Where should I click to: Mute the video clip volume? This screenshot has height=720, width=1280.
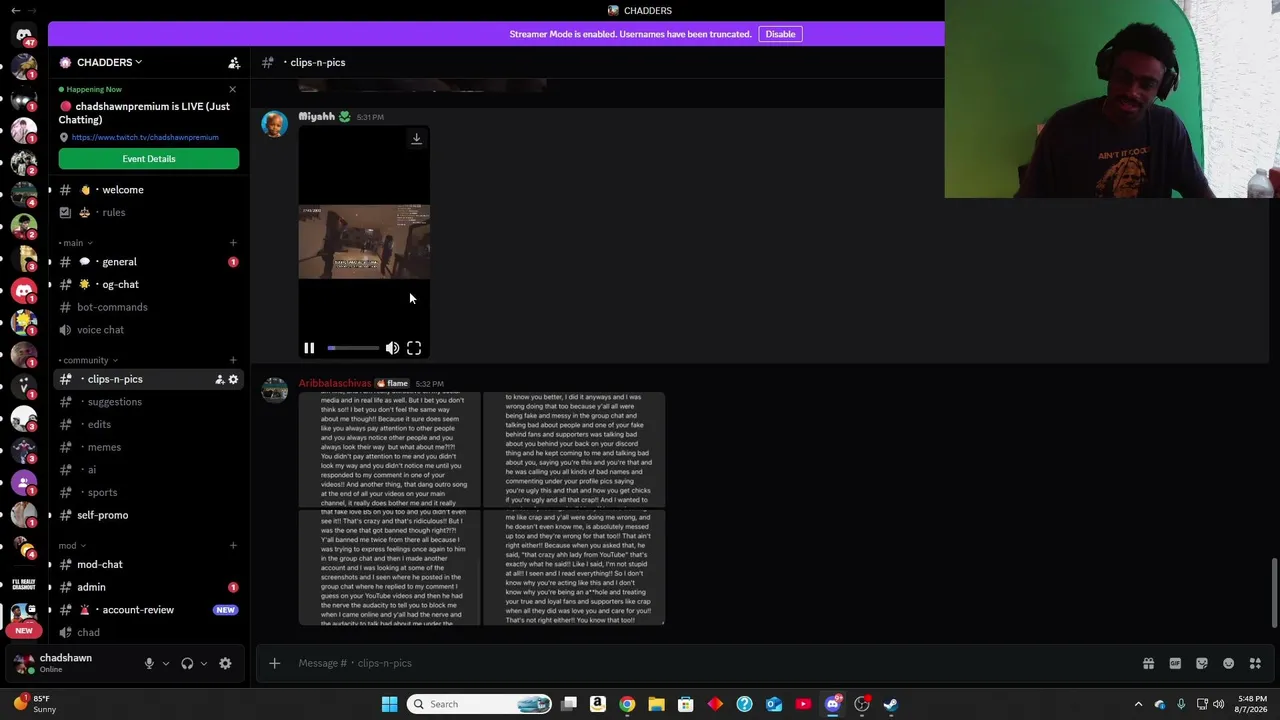(x=392, y=348)
